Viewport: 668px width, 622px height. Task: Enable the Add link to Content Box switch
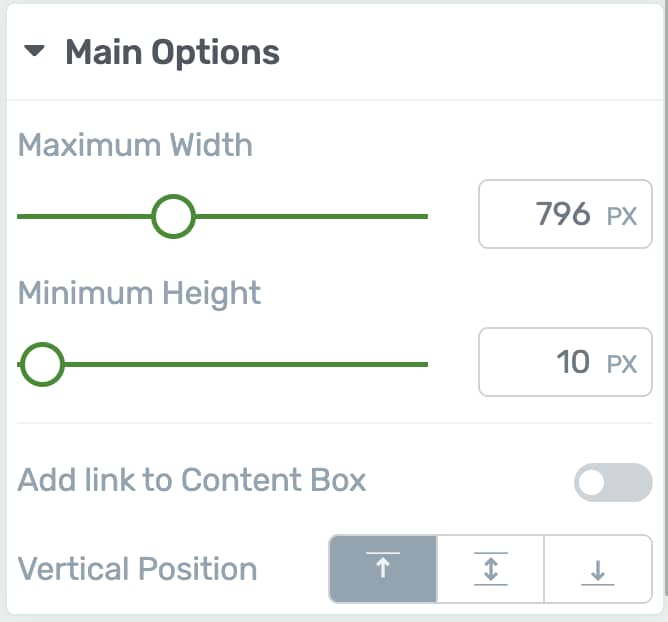613,482
